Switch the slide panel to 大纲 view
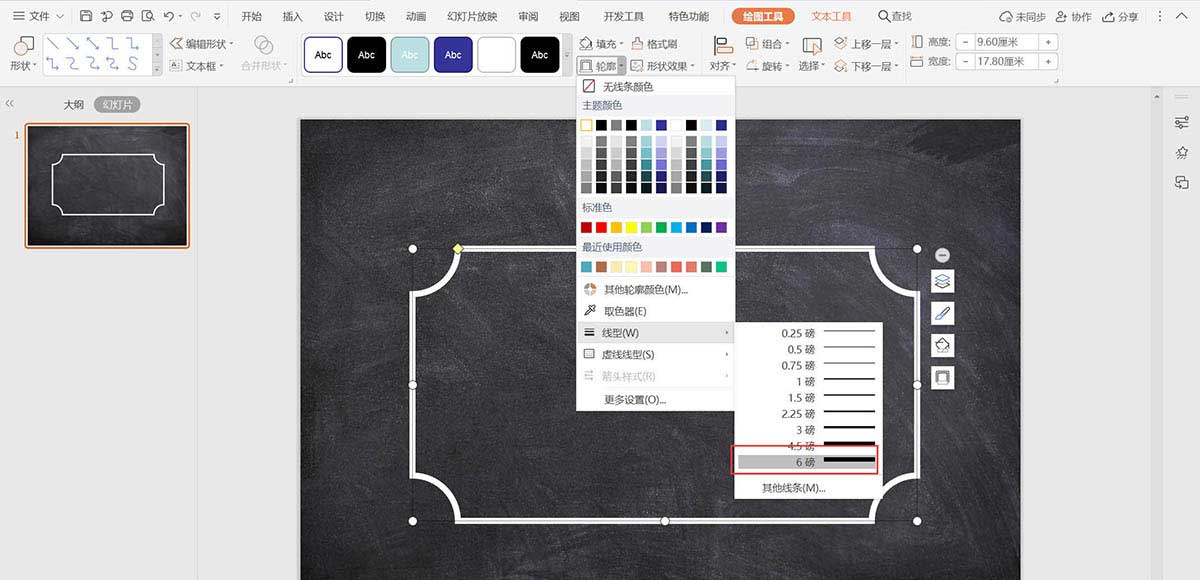 pyautogui.click(x=74, y=104)
